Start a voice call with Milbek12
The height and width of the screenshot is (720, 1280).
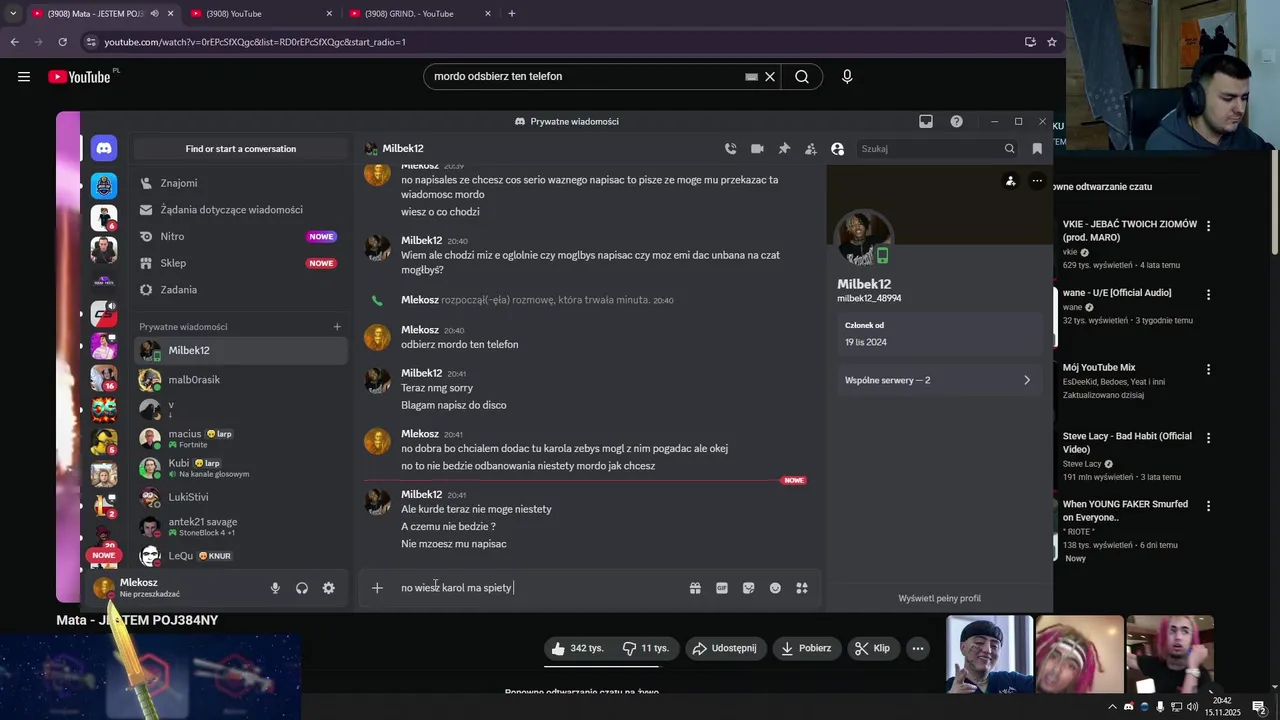pyautogui.click(x=731, y=149)
